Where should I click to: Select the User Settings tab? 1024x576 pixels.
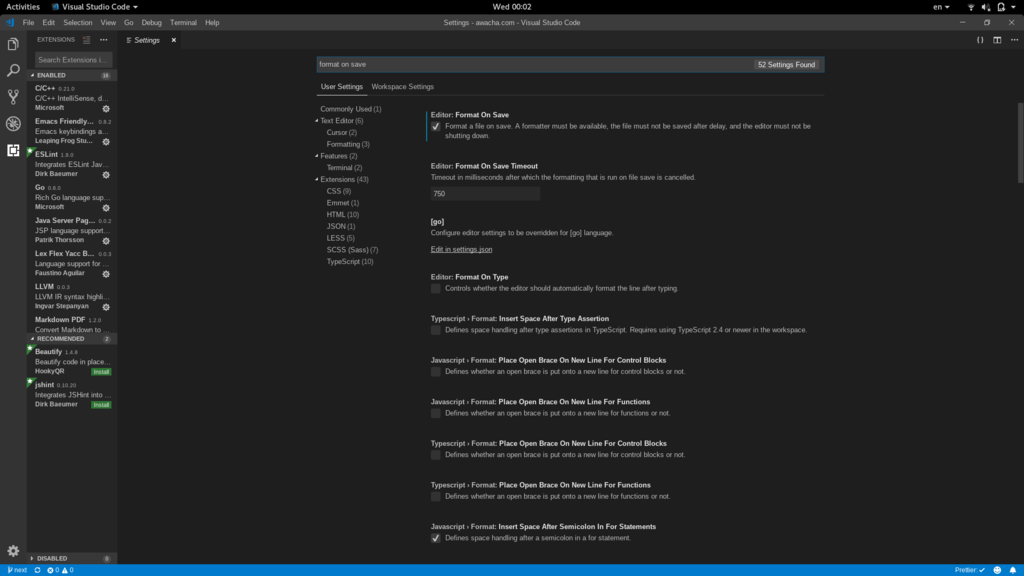342,87
